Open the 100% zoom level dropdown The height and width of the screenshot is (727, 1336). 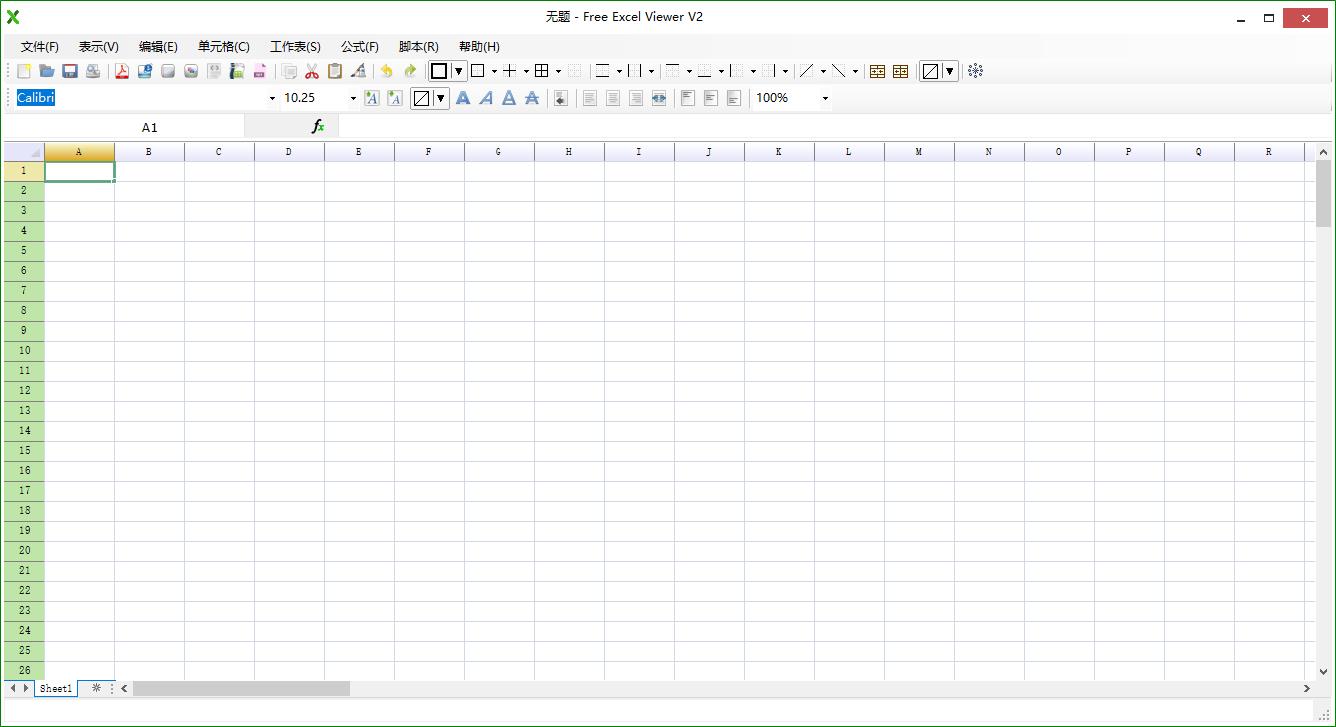pyautogui.click(x=825, y=98)
